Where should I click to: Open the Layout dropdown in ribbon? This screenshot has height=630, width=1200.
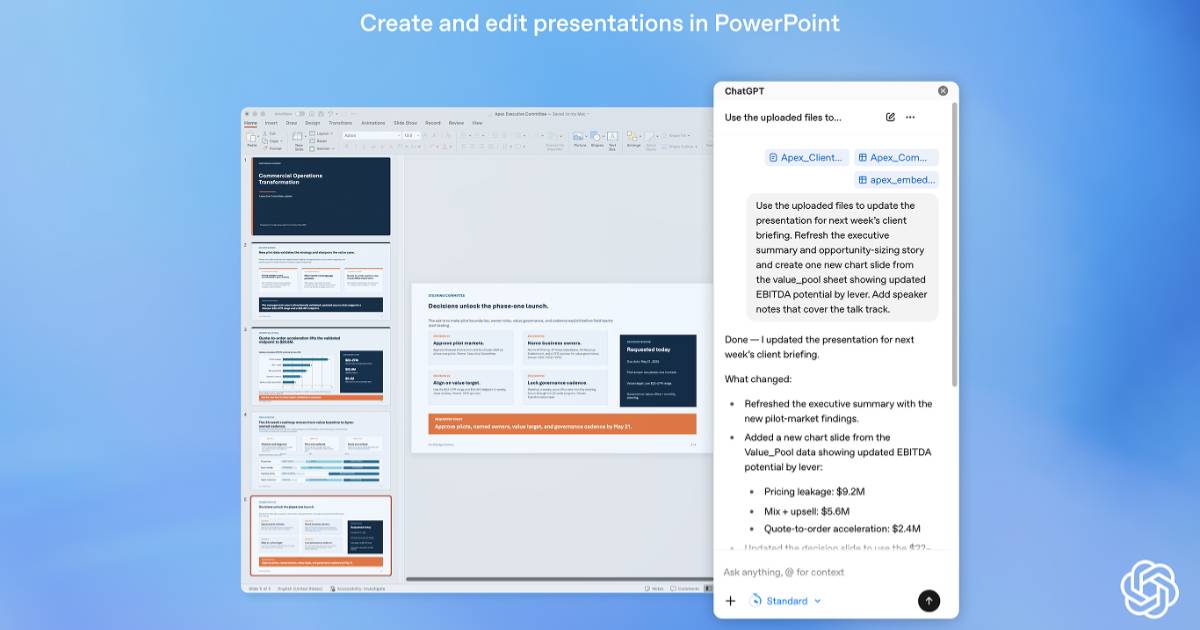coord(322,133)
